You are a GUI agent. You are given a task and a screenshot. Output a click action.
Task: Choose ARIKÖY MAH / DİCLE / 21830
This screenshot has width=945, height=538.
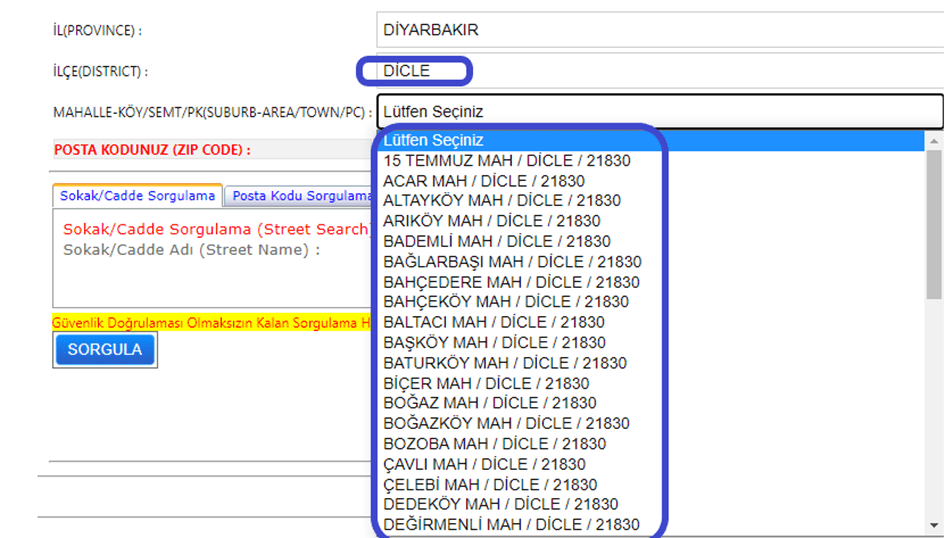[x=492, y=221]
